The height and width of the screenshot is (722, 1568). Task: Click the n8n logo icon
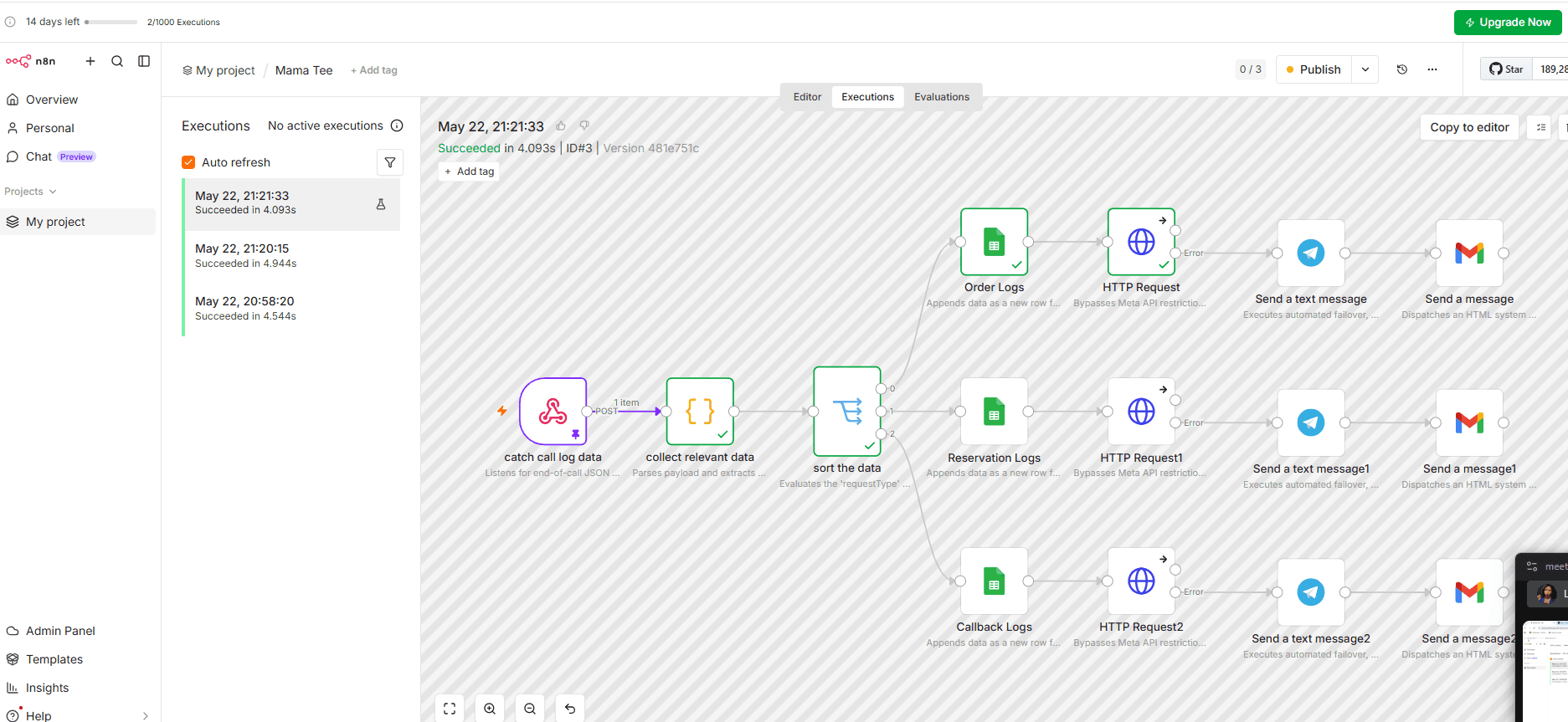pyautogui.click(x=18, y=61)
